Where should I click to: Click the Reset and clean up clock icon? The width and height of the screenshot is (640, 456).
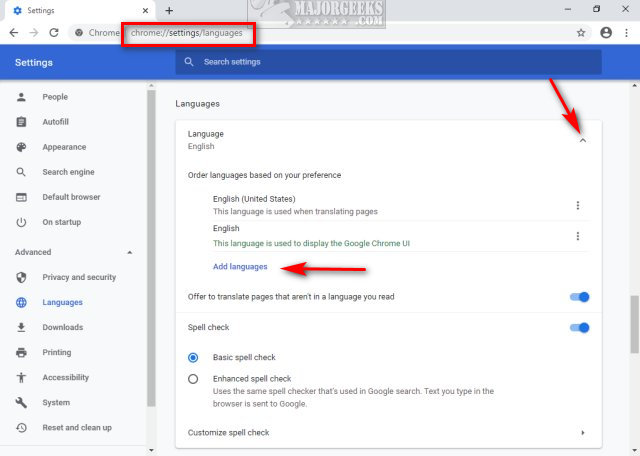(x=21, y=427)
